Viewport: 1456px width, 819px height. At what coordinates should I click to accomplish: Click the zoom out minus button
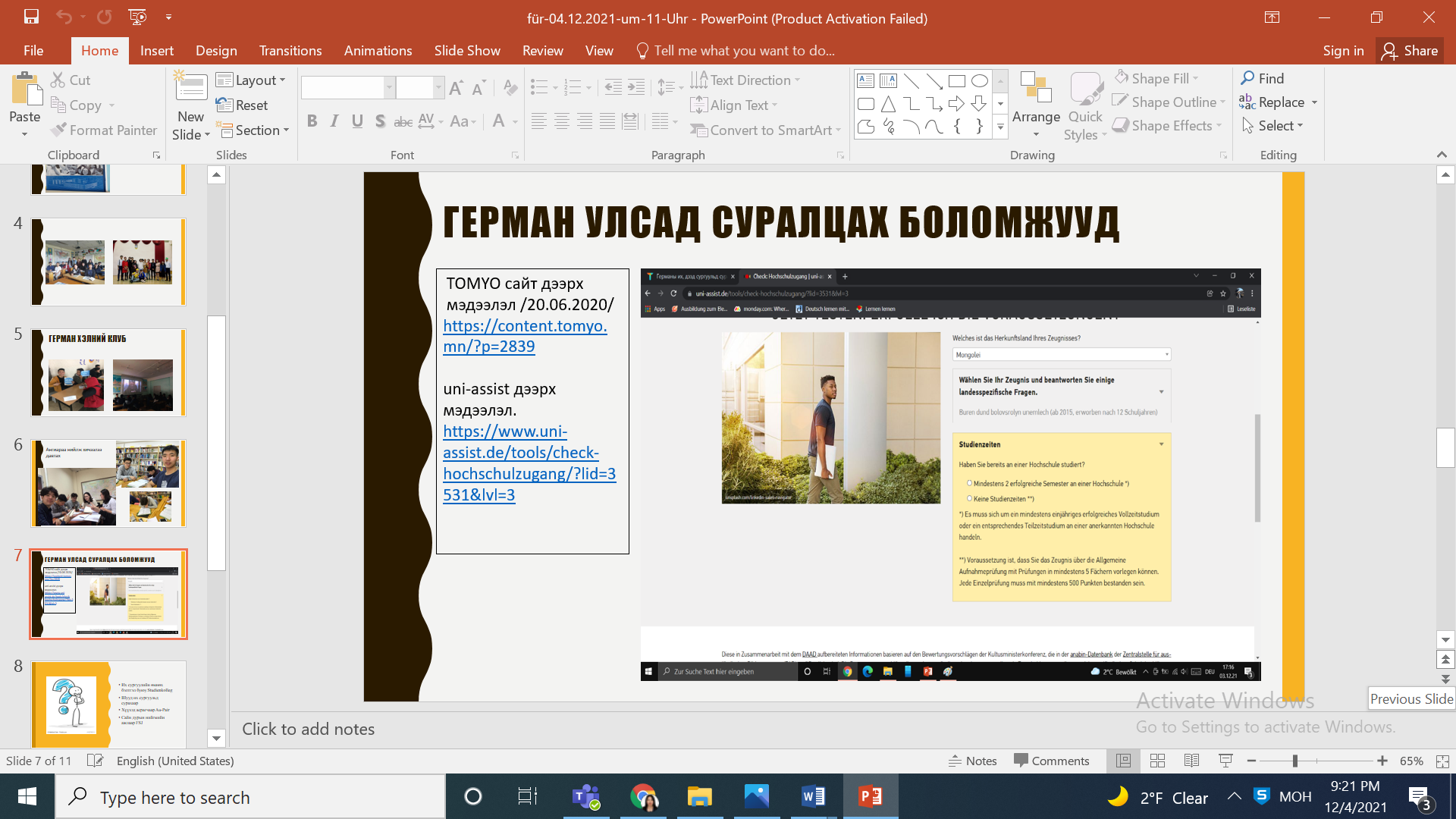tap(1252, 761)
